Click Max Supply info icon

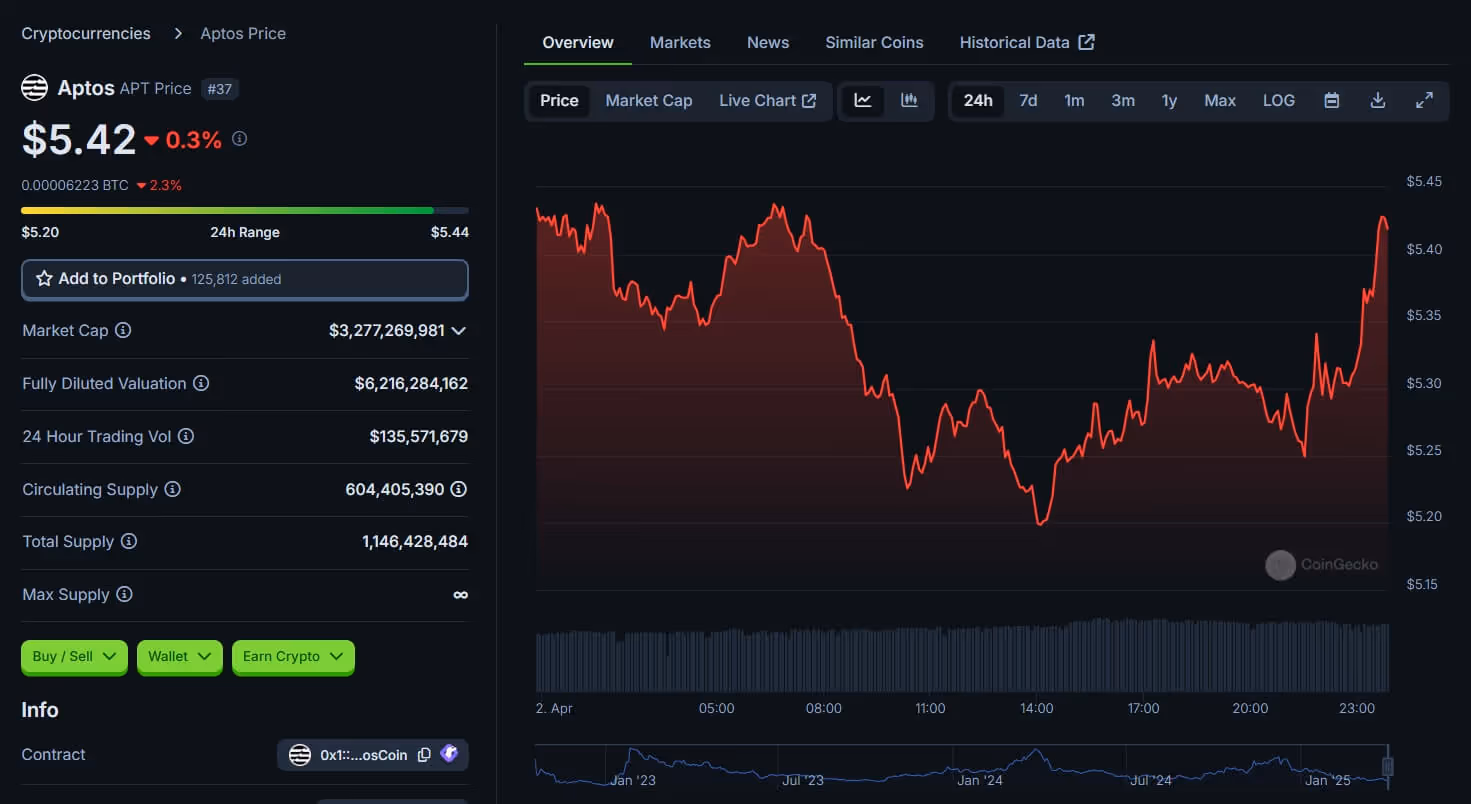(x=124, y=594)
